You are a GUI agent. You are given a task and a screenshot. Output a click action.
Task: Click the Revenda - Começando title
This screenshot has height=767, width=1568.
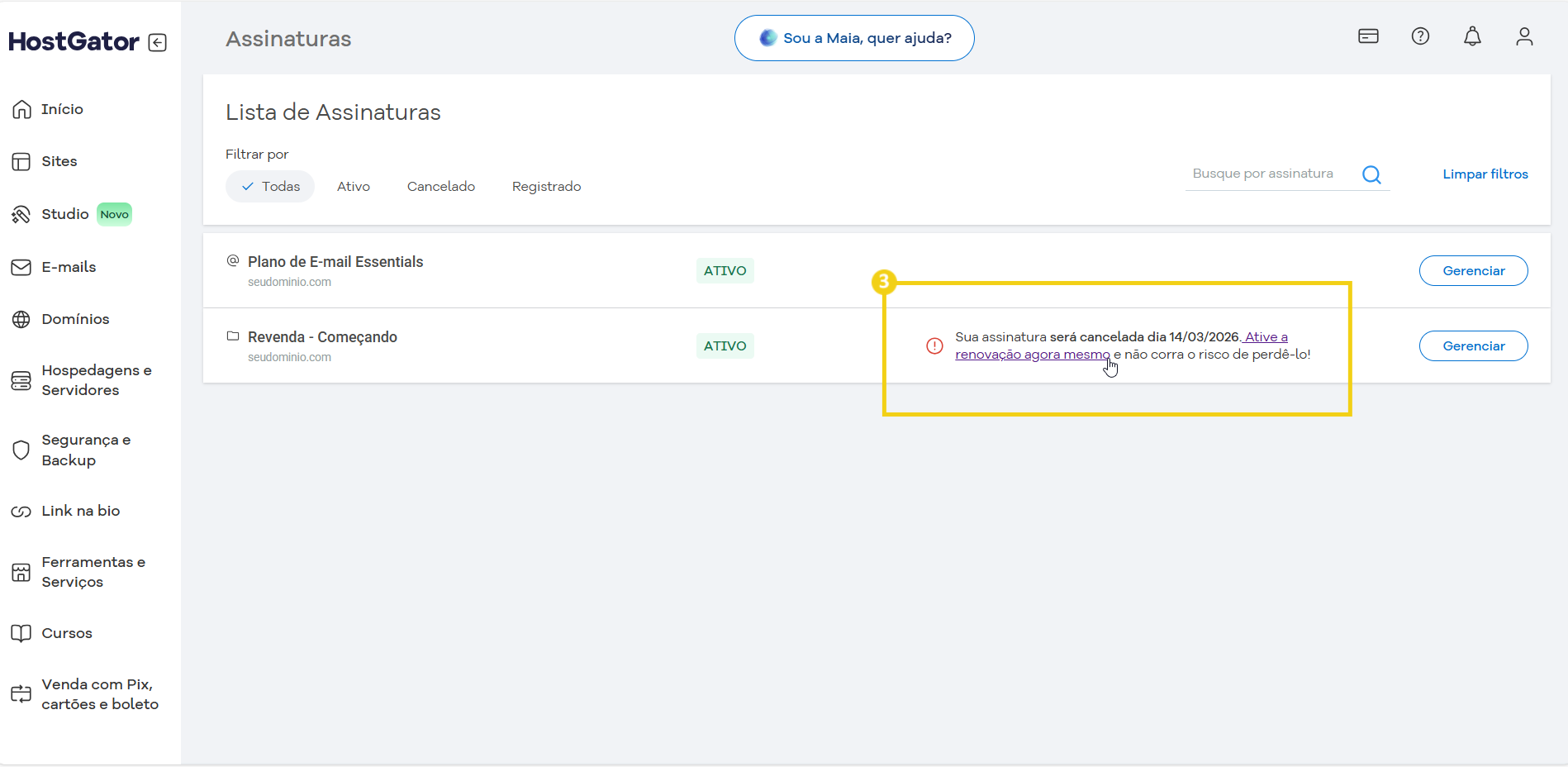(322, 337)
